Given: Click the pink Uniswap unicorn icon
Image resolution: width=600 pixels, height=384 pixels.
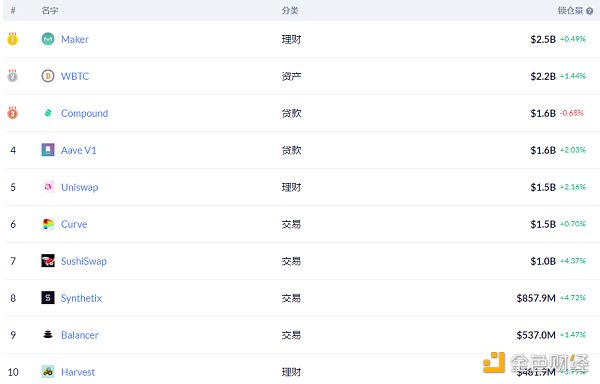Looking at the screenshot, I should point(48,187).
